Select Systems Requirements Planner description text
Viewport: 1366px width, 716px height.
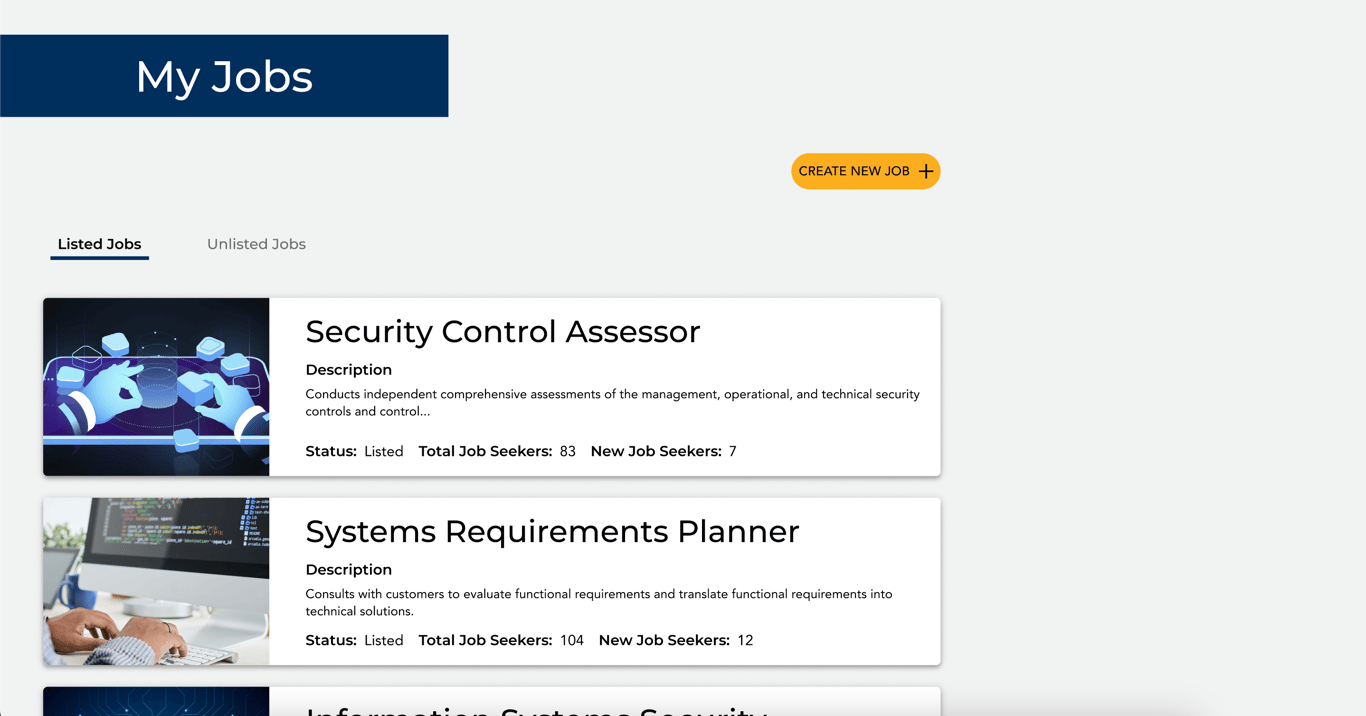598,602
